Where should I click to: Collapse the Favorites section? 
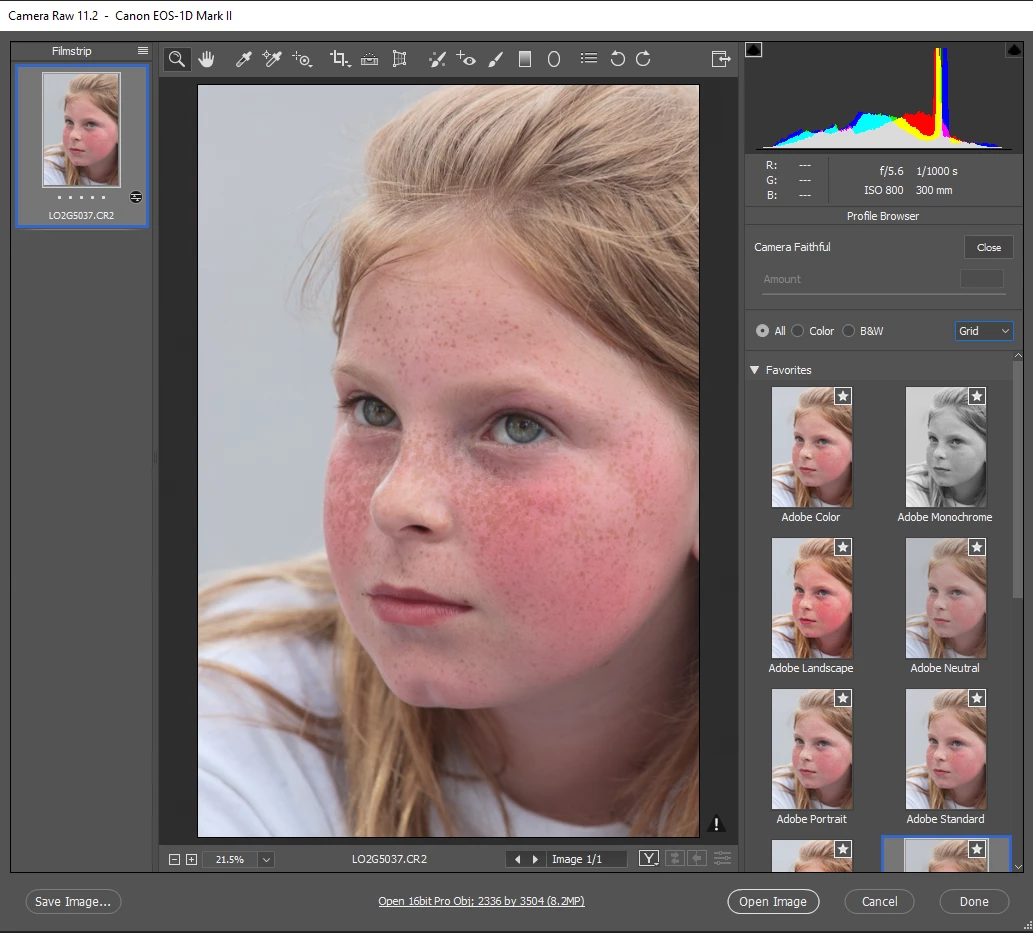(755, 370)
